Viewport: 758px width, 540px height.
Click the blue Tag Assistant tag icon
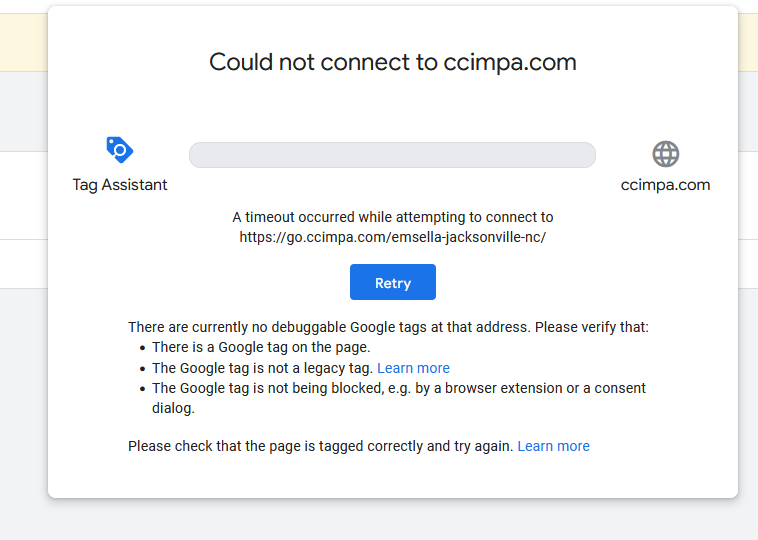point(119,150)
